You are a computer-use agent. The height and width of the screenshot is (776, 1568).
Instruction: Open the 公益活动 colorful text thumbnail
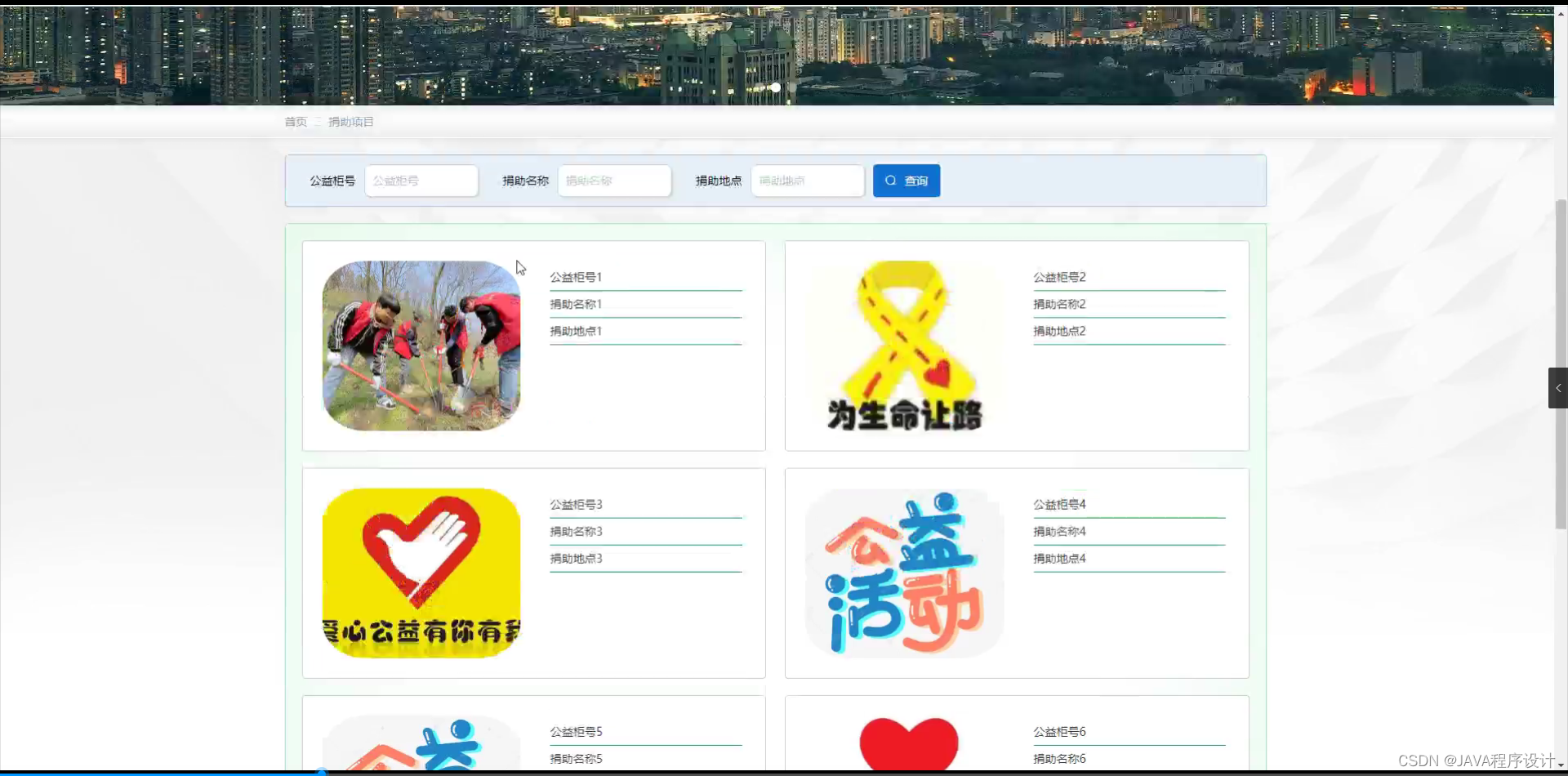(904, 573)
